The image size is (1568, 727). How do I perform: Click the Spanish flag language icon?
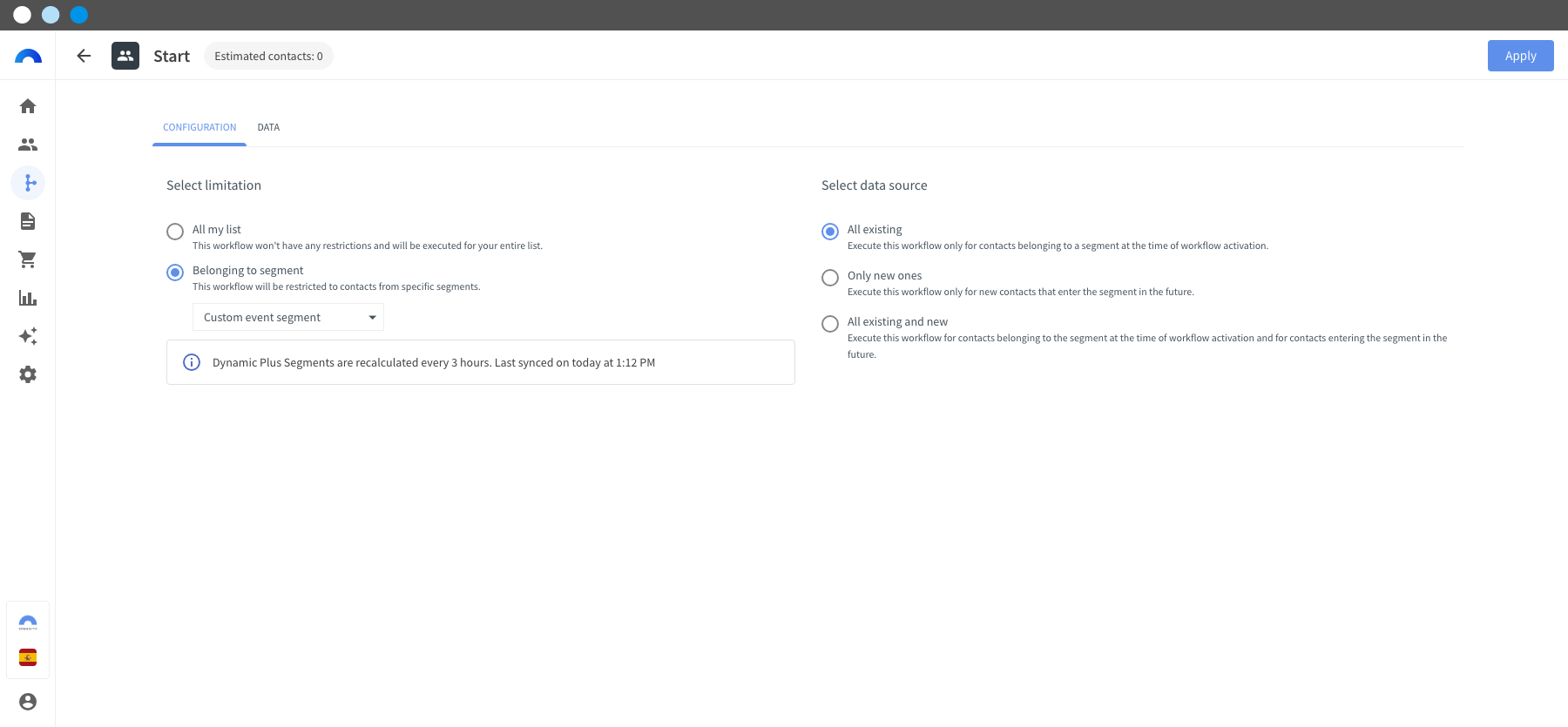tap(28, 657)
